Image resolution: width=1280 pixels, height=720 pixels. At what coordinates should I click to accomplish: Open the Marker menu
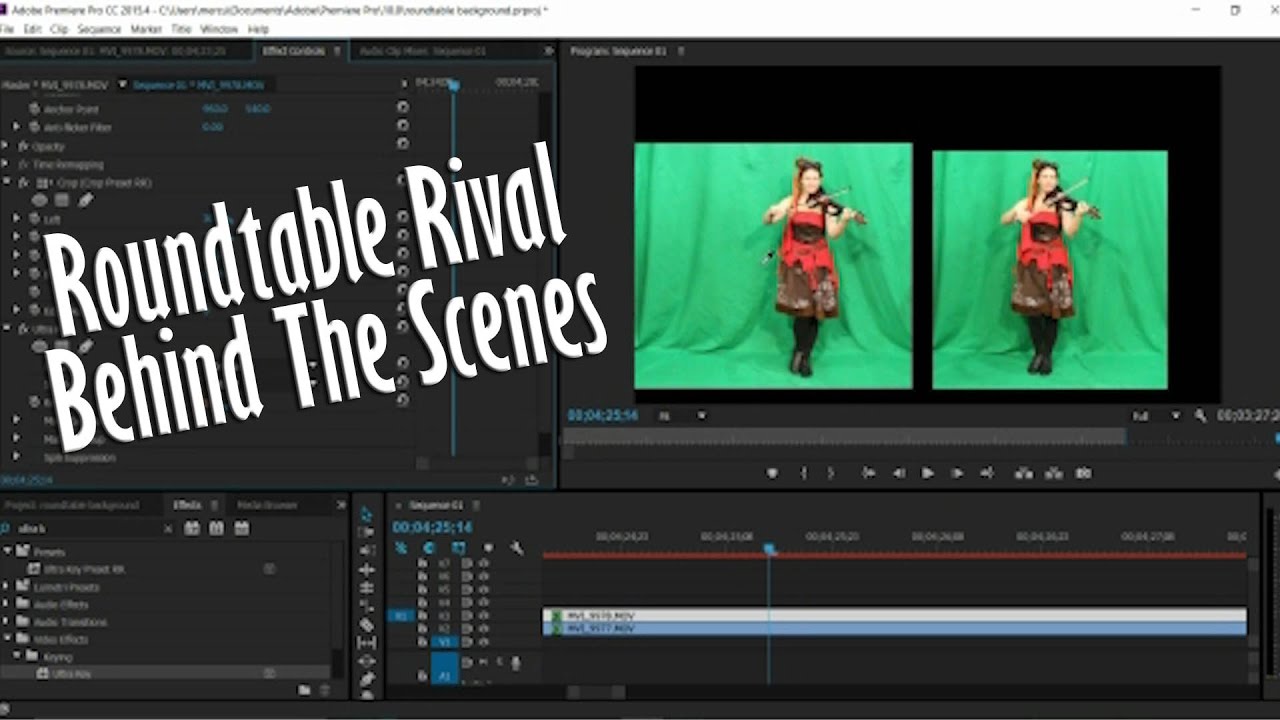(146, 29)
